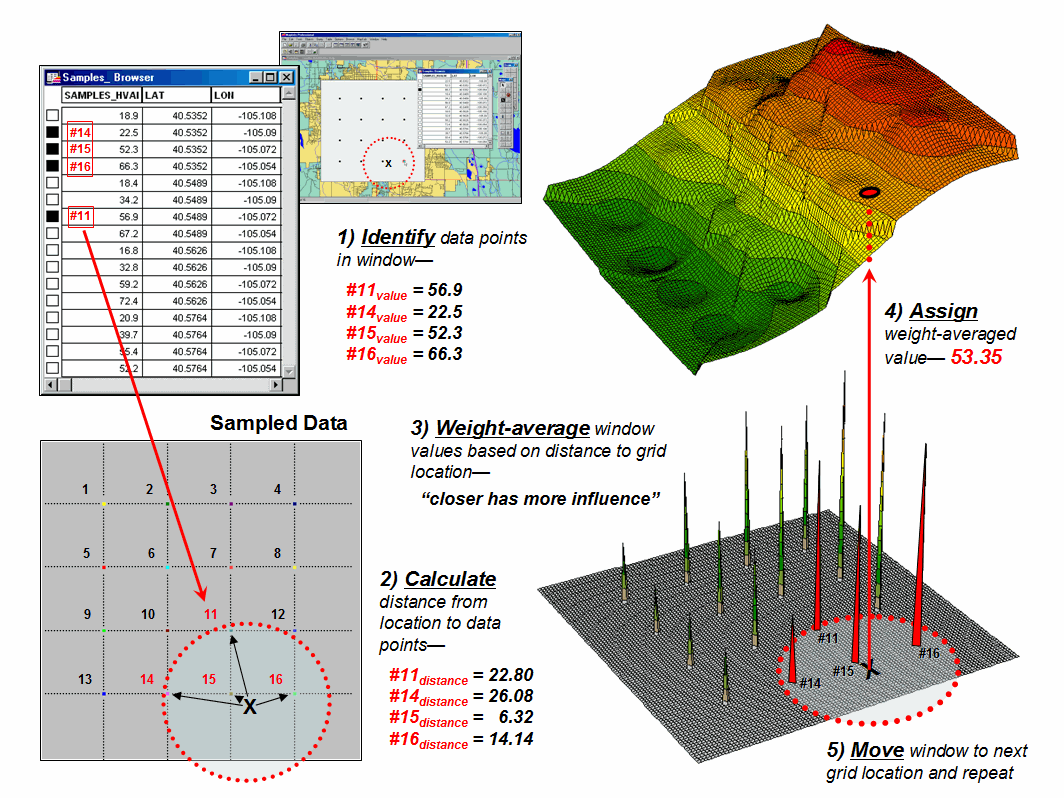This screenshot has width=1064, height=798.
Task: Click the black marker on the 3D surface
Action: click(869, 191)
